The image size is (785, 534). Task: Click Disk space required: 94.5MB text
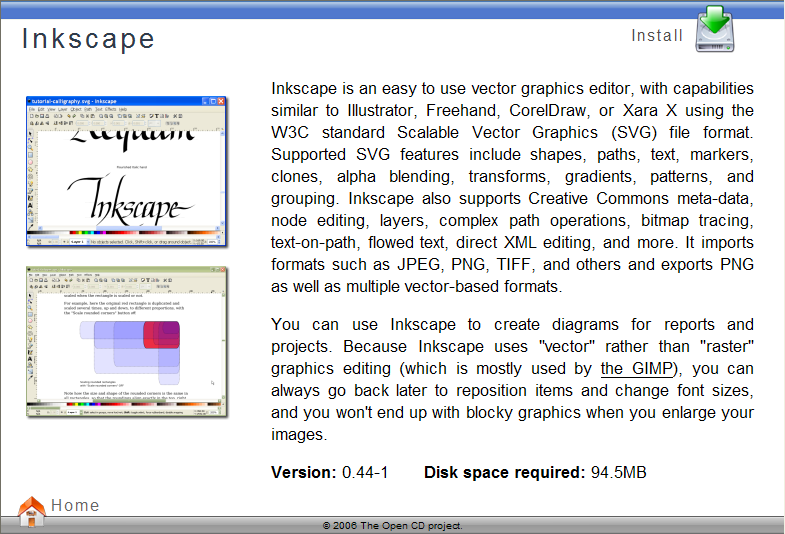click(535, 472)
